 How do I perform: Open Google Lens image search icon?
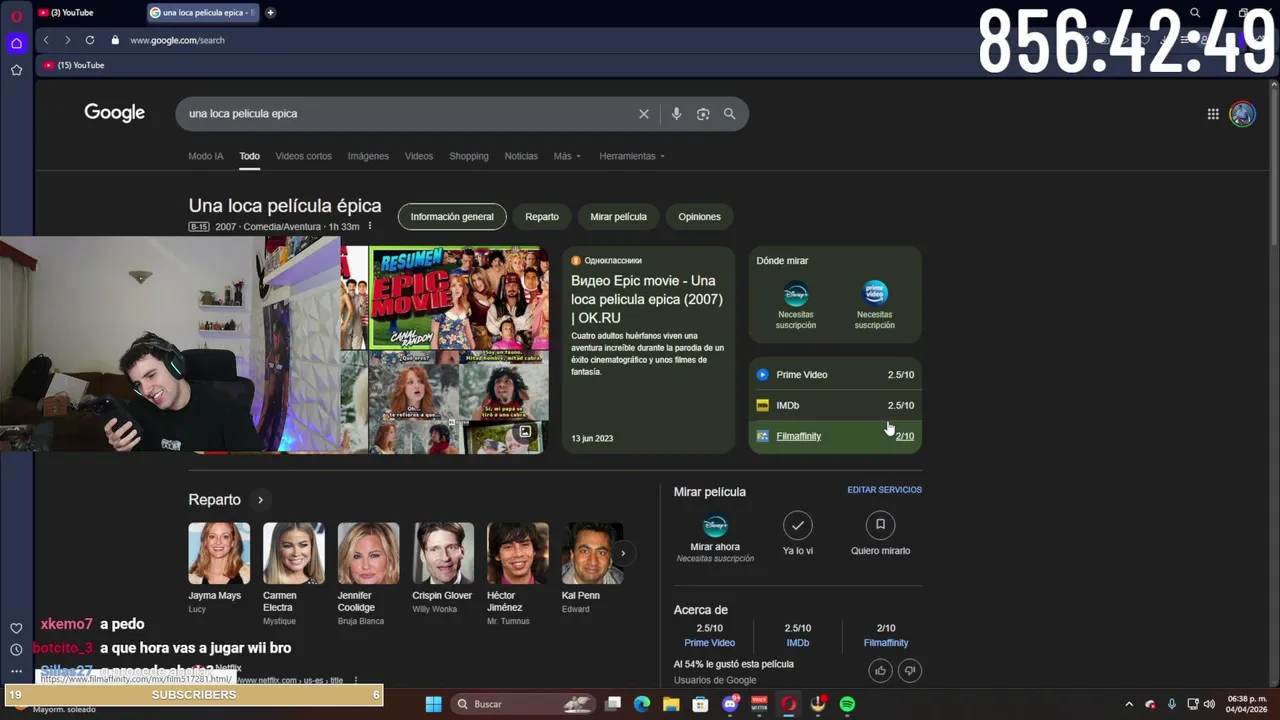click(703, 114)
